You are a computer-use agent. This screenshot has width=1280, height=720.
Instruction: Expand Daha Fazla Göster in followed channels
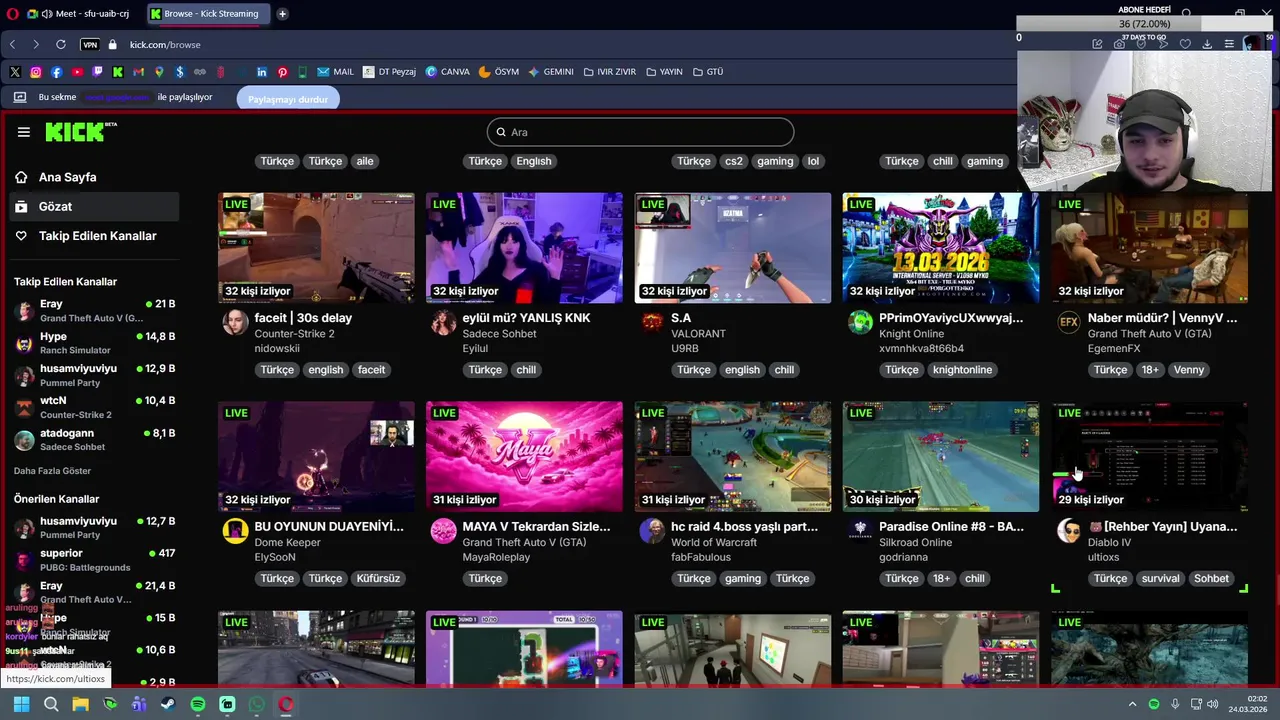(52, 471)
